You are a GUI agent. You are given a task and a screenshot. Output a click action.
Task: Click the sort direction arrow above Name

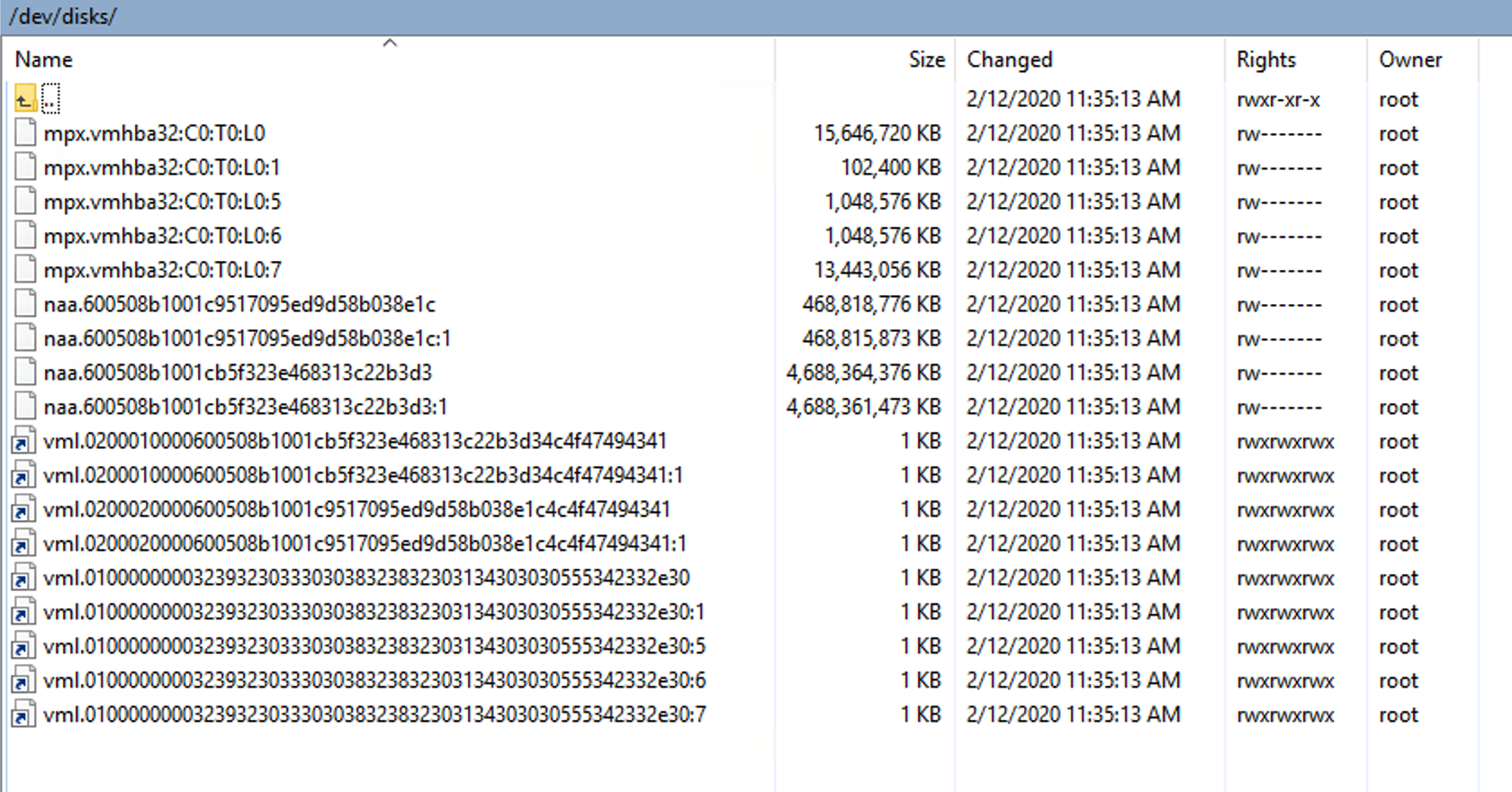pyautogui.click(x=390, y=42)
